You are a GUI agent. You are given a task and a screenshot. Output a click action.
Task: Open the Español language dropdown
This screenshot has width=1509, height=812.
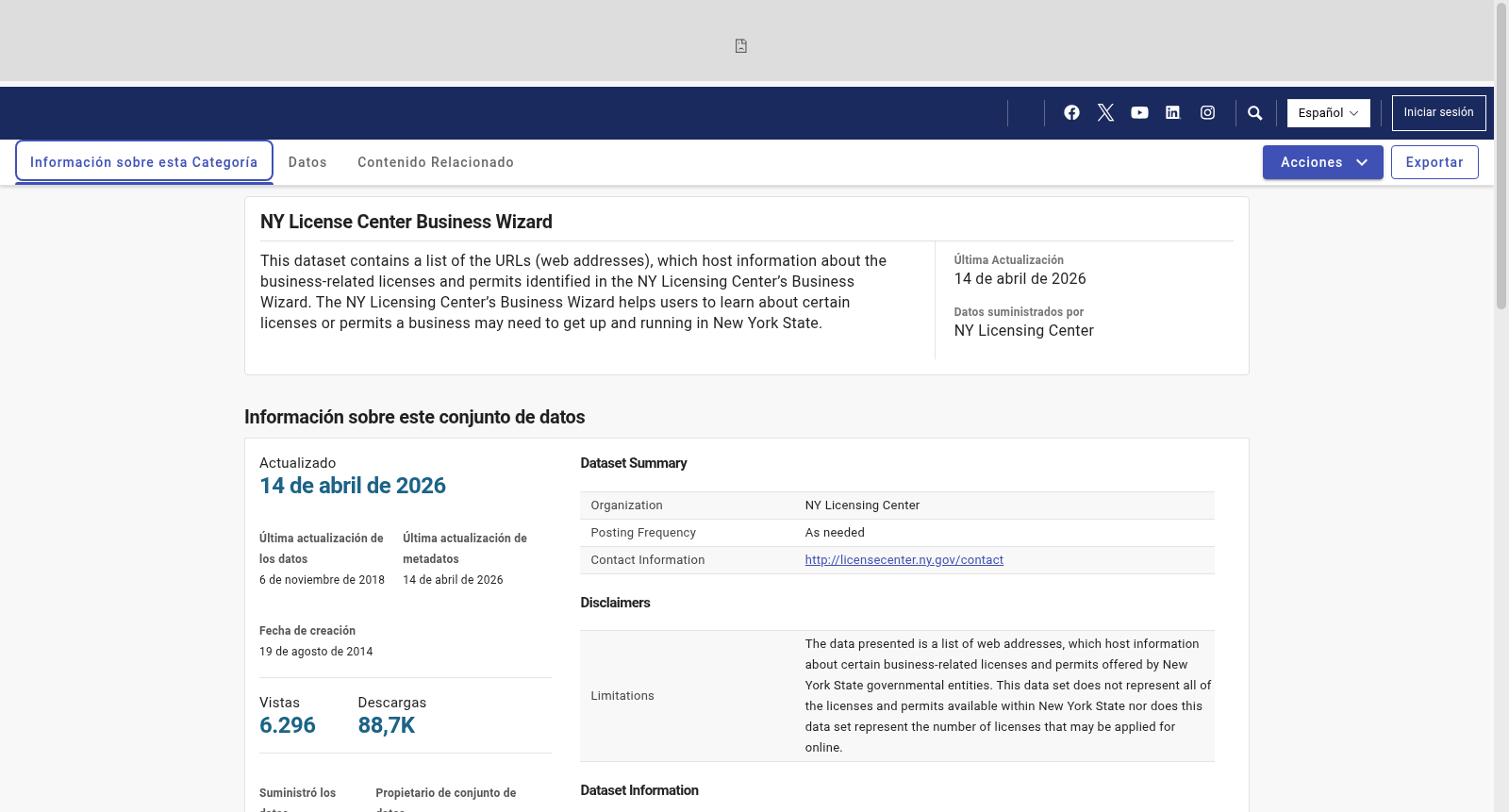tap(1328, 113)
